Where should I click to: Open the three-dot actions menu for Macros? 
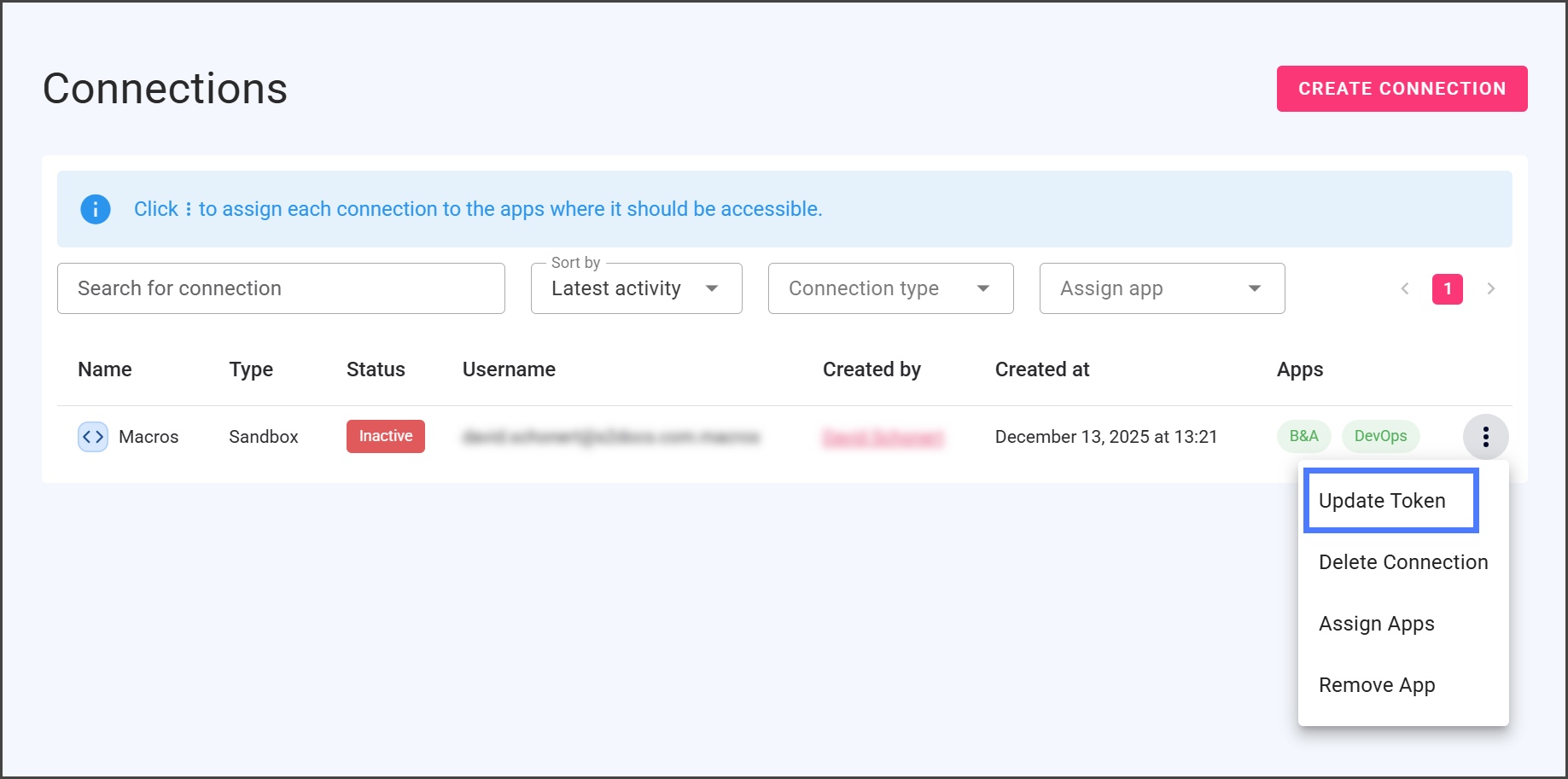point(1485,437)
